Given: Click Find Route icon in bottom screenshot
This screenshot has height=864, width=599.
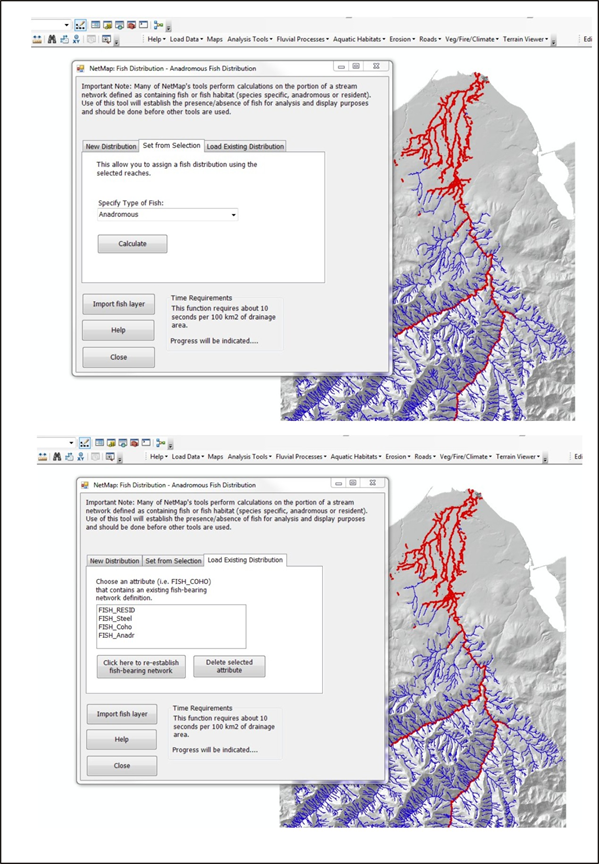Looking at the screenshot, I should pos(69,456).
